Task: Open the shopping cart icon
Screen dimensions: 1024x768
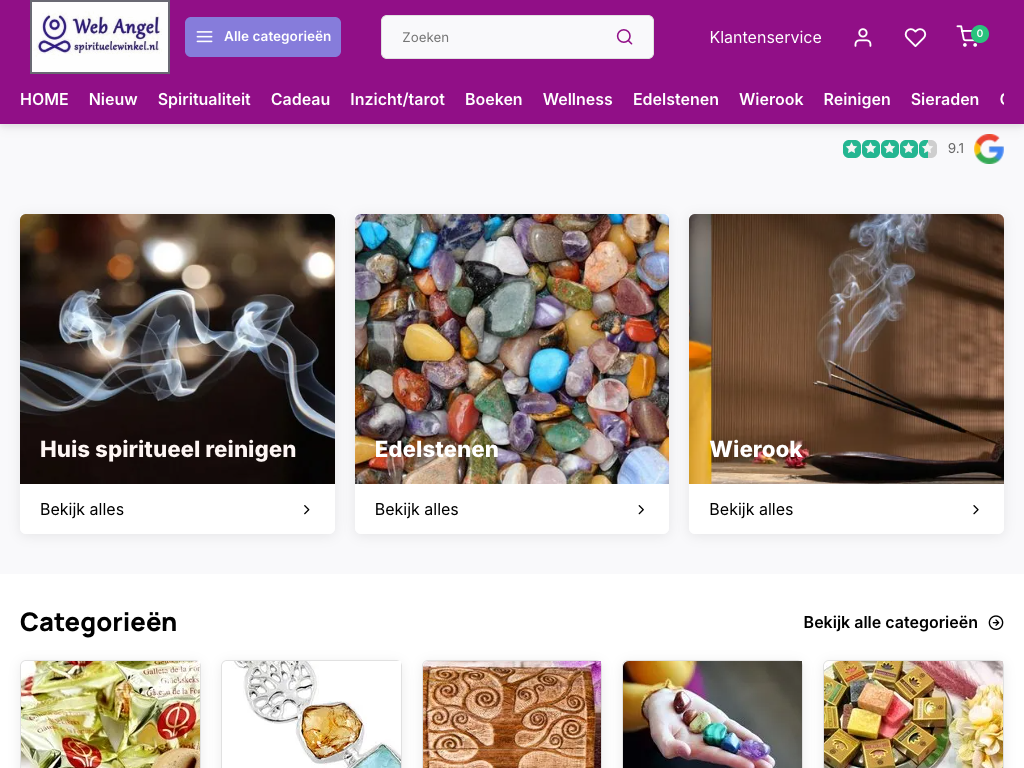Action: (971, 36)
